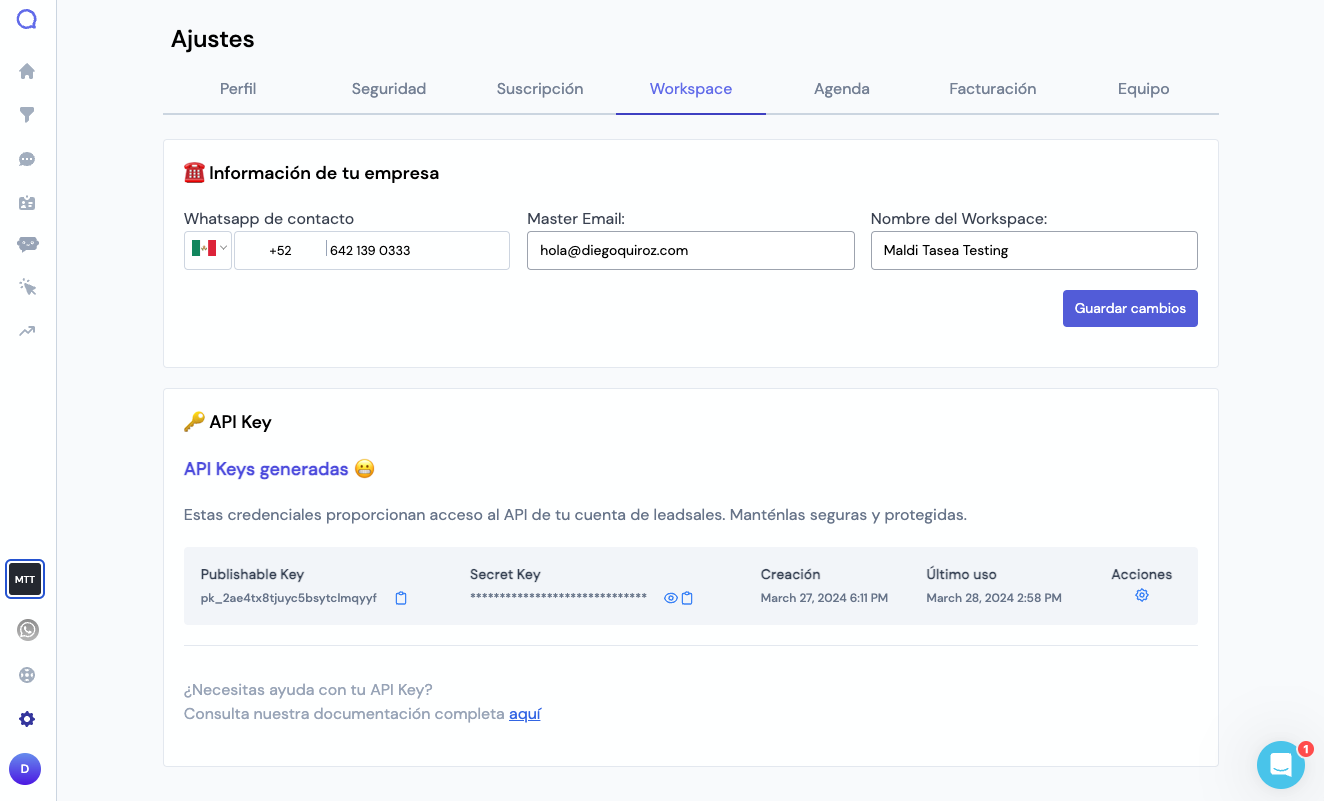
Task: Open the documentation link "aquí"
Action: 525,714
